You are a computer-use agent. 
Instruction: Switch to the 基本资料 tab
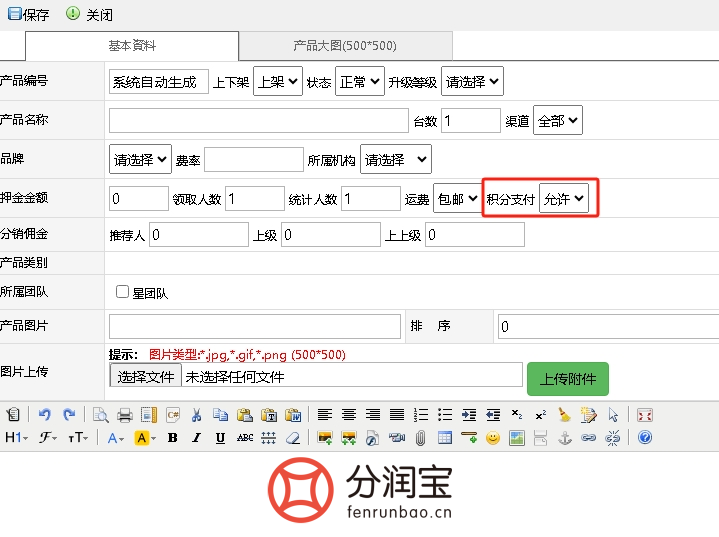(132, 46)
